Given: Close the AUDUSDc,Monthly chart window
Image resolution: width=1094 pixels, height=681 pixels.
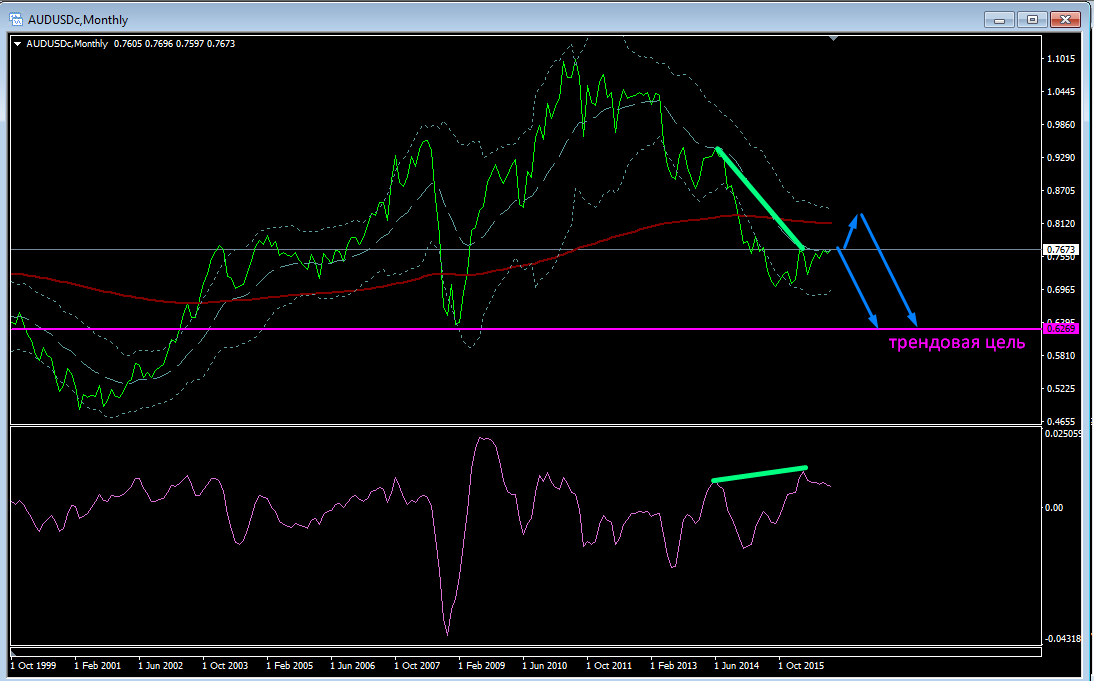Looking at the screenshot, I should tap(1066, 19).
